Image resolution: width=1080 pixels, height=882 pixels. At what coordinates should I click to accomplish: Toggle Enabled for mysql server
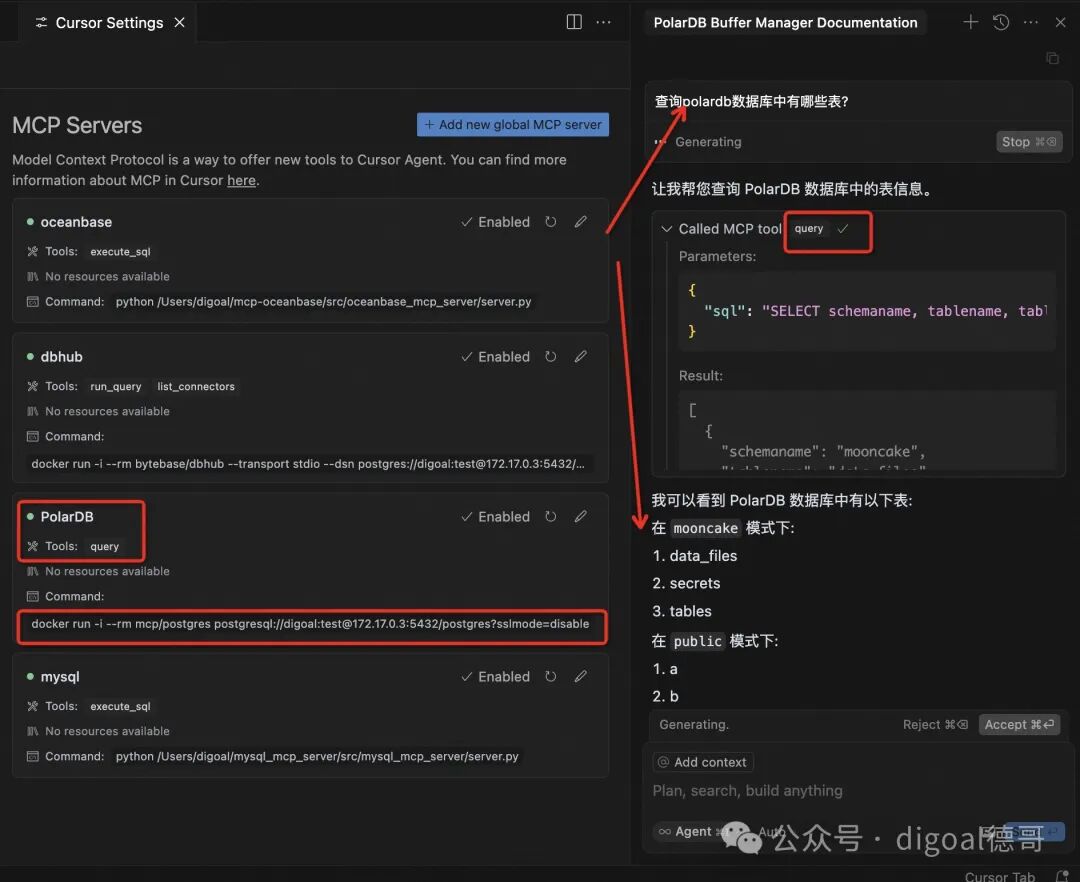point(496,676)
